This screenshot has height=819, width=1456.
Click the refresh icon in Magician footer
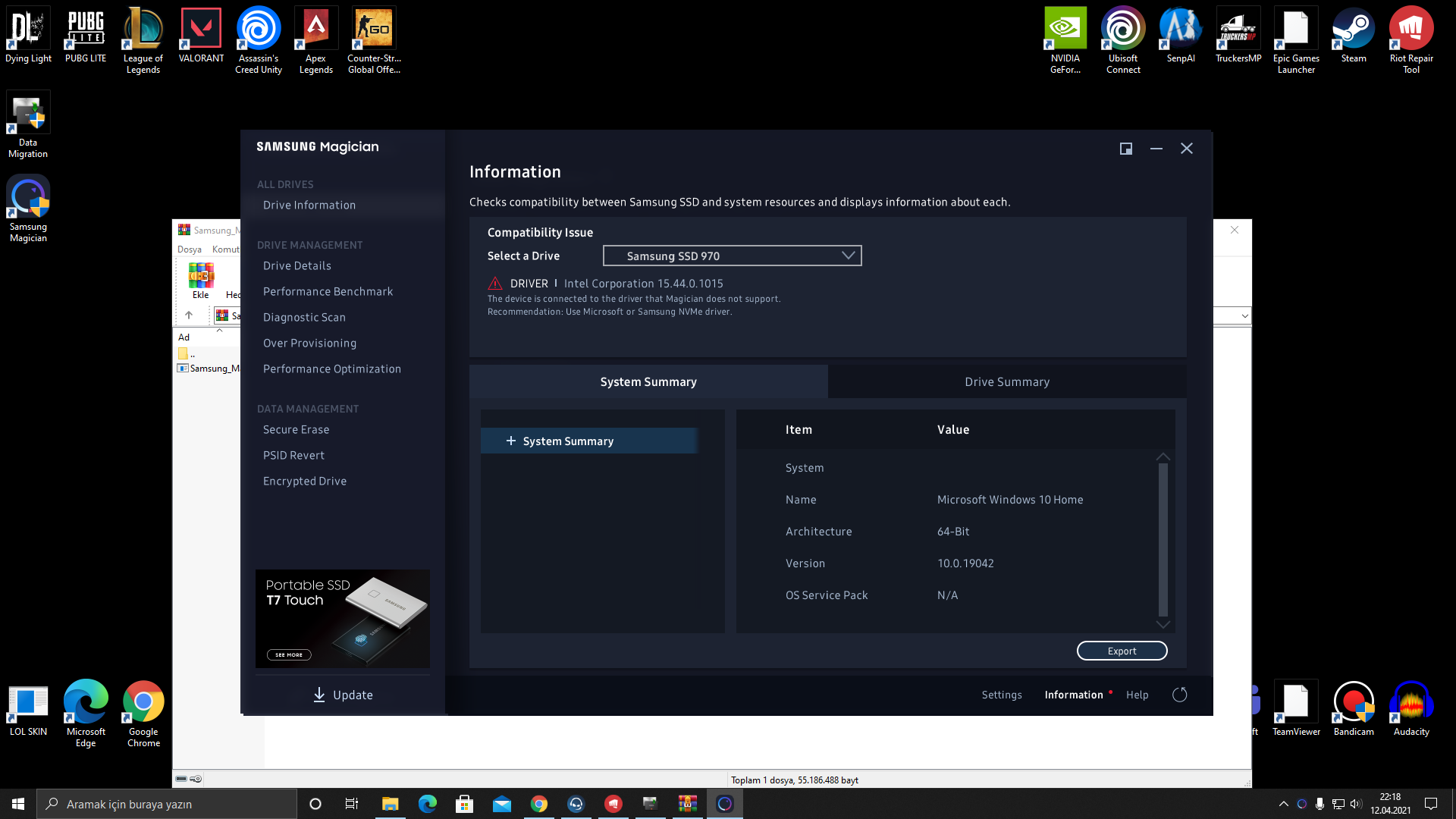tap(1180, 695)
